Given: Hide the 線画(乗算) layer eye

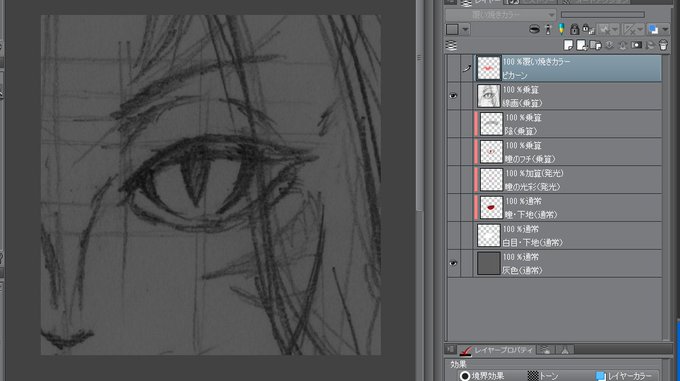Looking at the screenshot, I should 453,96.
